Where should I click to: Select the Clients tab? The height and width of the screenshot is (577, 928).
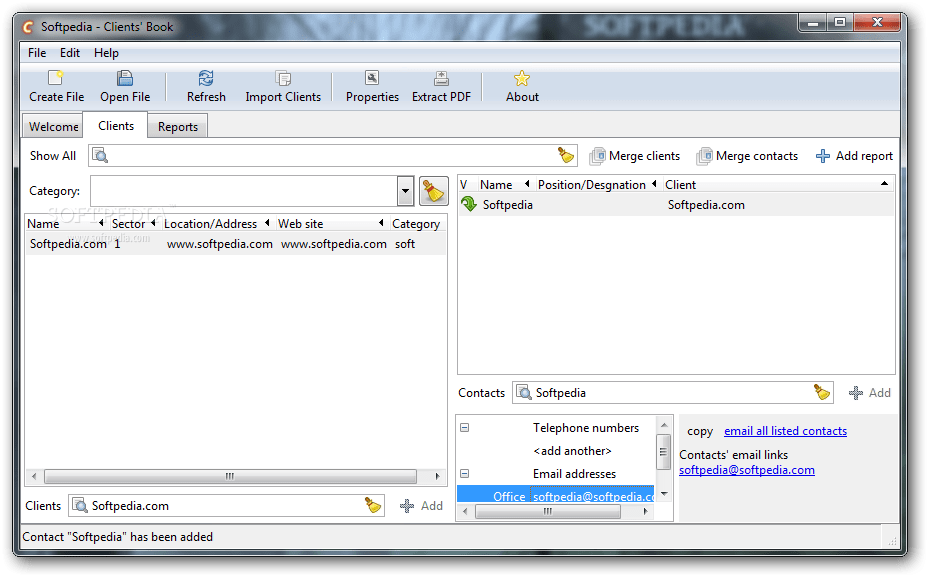pyautogui.click(x=116, y=125)
